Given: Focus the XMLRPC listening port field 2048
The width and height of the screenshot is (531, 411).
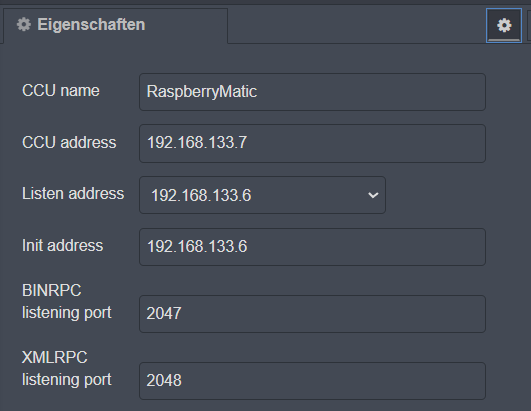Looking at the screenshot, I should pos(312,381).
